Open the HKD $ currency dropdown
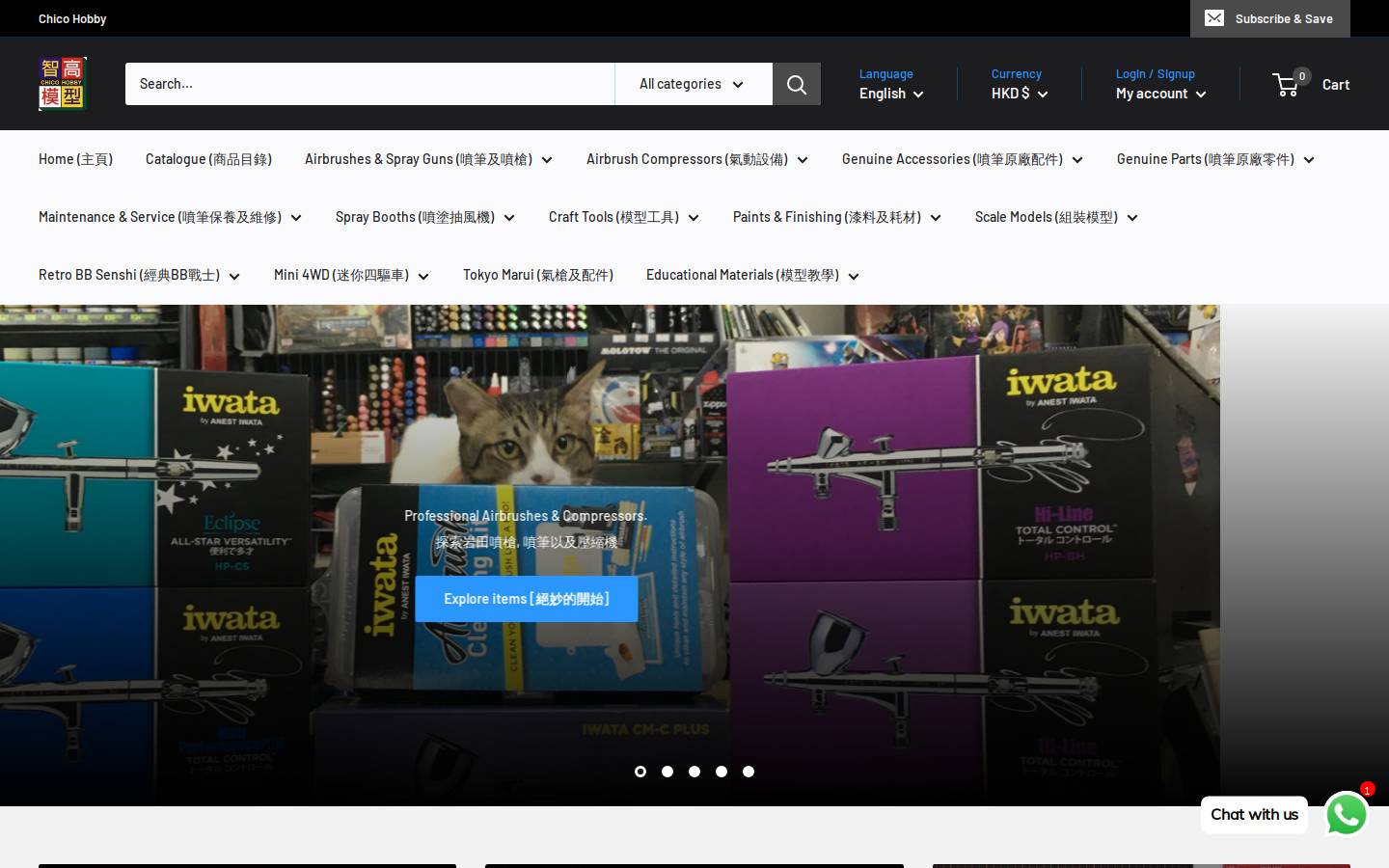1389x868 pixels. 1020,94
